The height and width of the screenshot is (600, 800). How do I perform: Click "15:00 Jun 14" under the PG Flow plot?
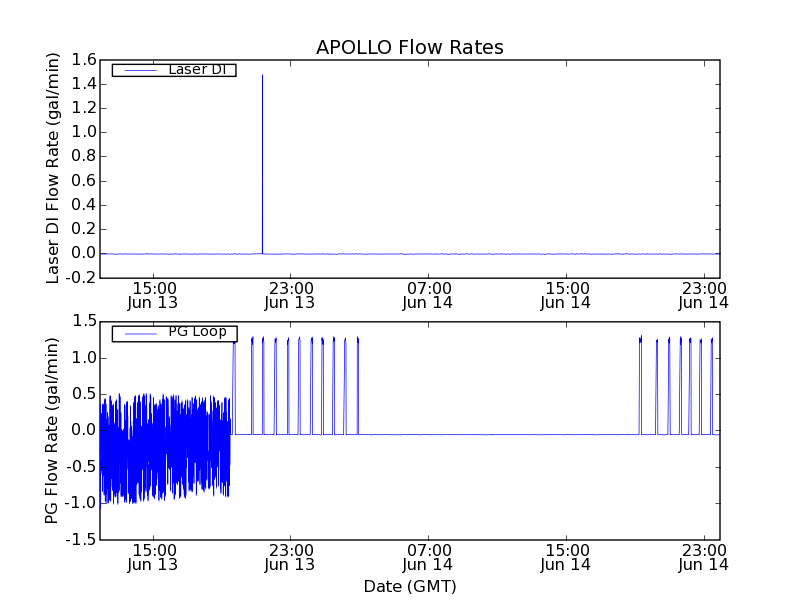565,558
